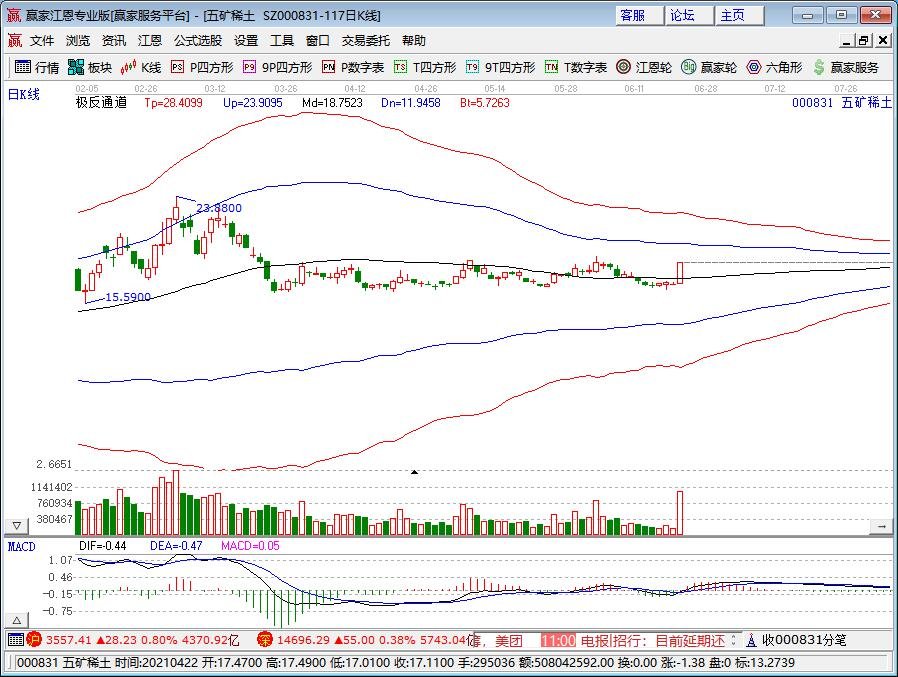Click the right arrow scroll button beside volume
The width and height of the screenshot is (898, 677).
pyautogui.click(x=881, y=526)
